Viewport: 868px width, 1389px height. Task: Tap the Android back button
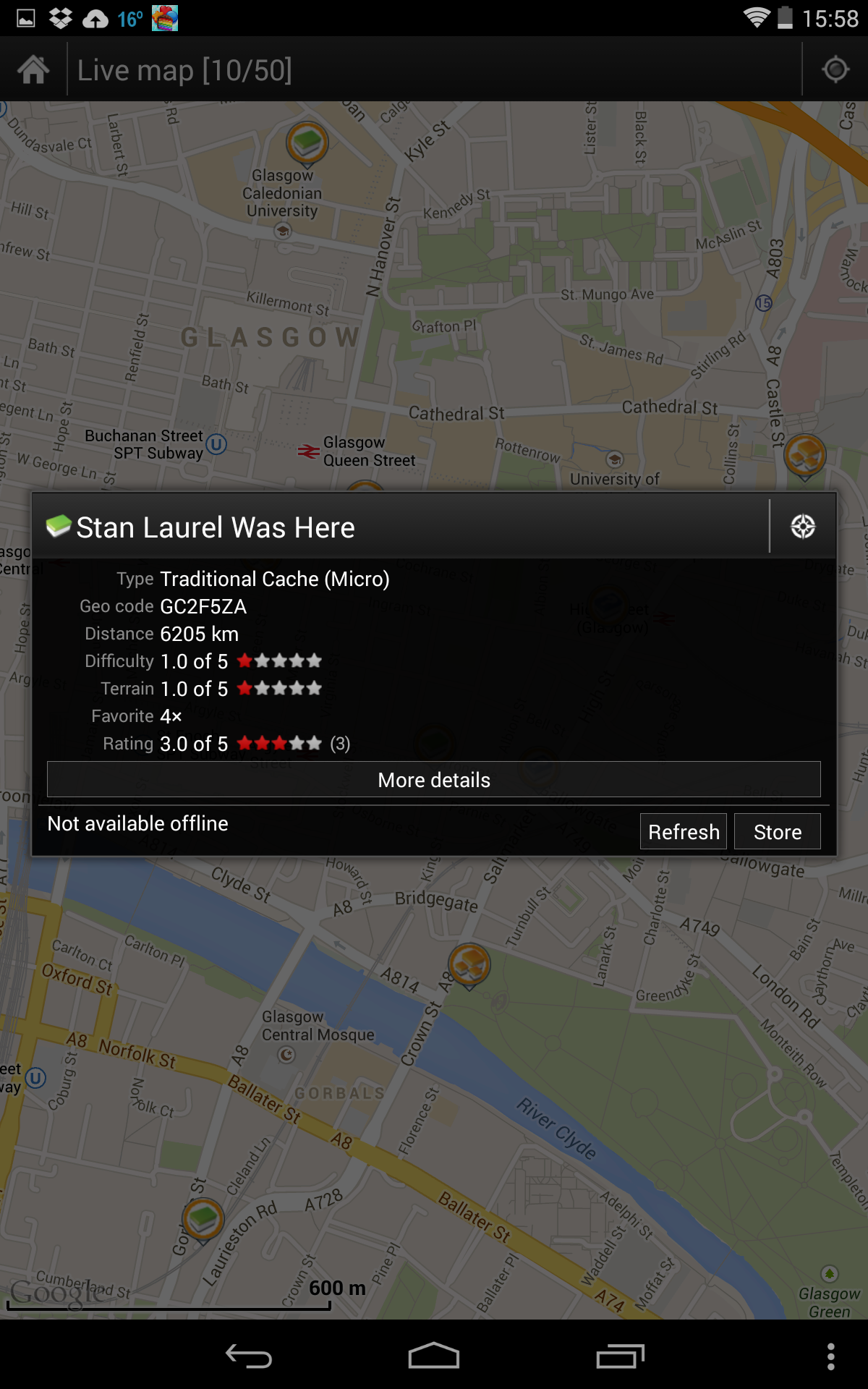(248, 1356)
